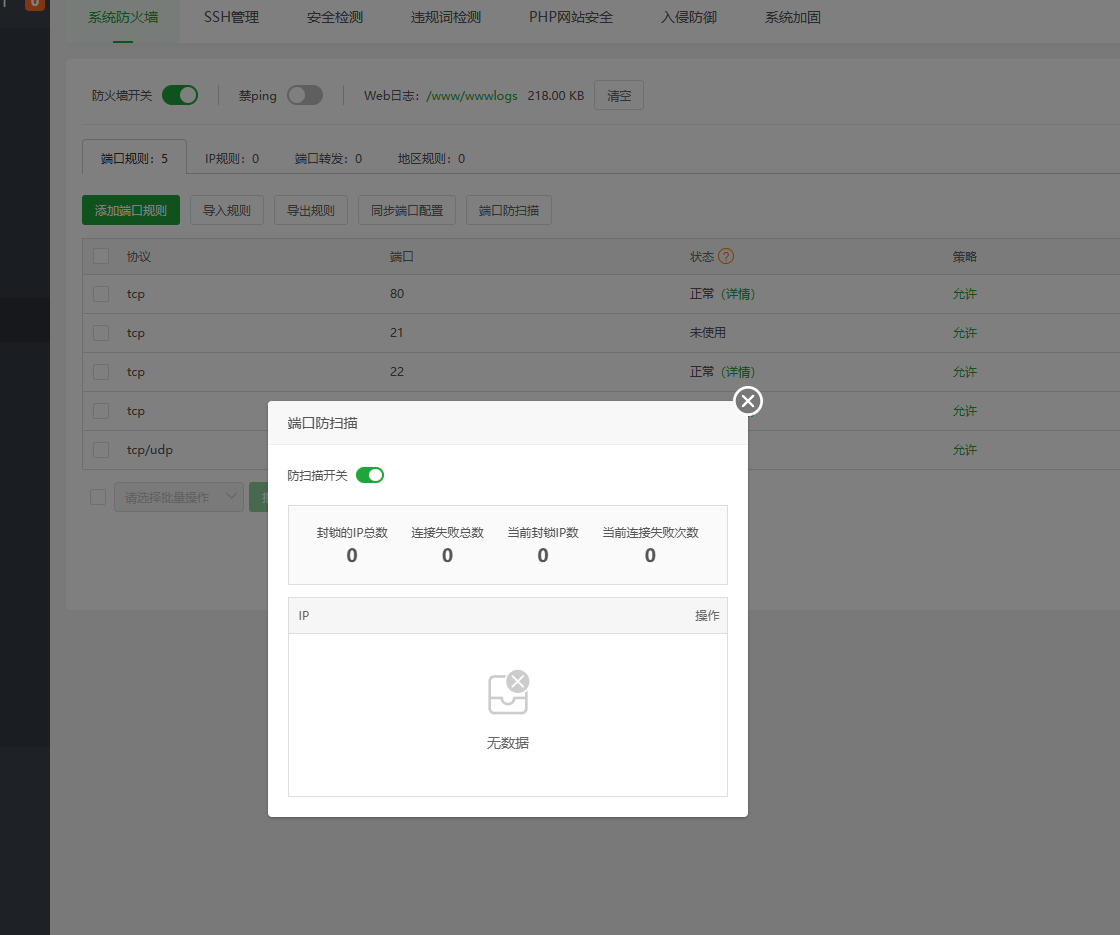Open 详情 link for port 22

738,371
